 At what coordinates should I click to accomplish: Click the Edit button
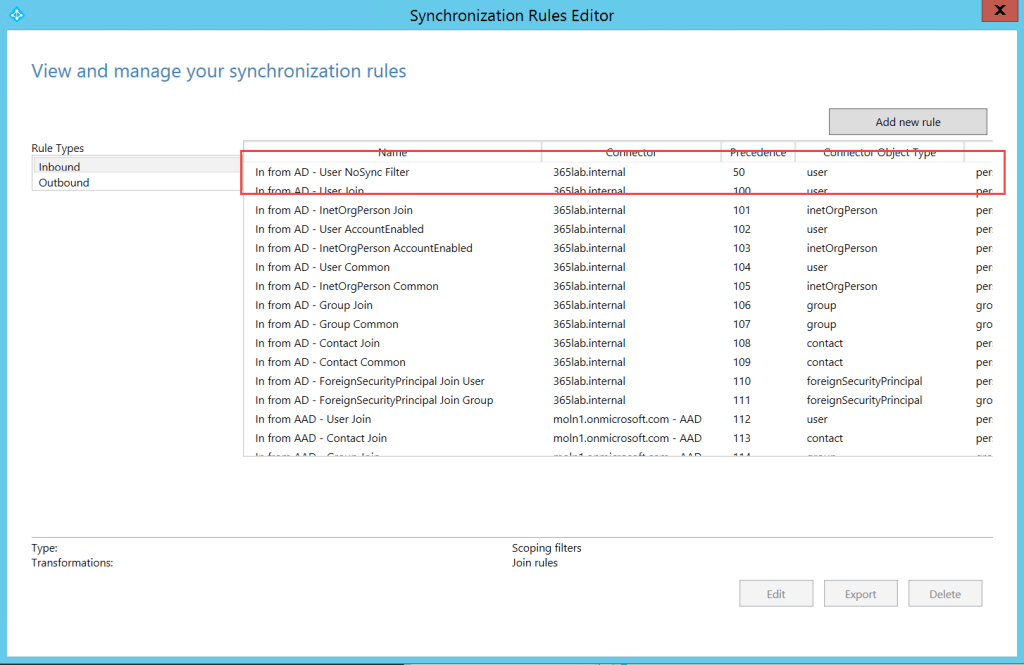coord(776,594)
